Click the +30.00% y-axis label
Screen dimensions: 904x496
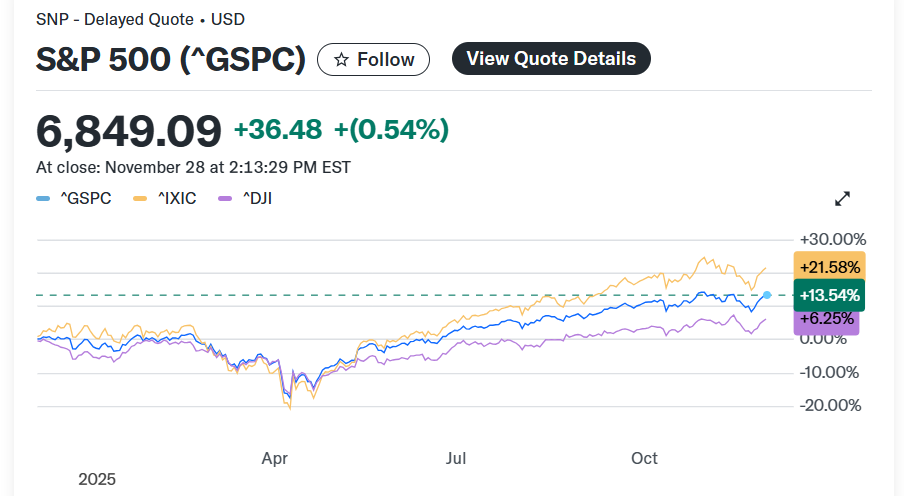833,240
